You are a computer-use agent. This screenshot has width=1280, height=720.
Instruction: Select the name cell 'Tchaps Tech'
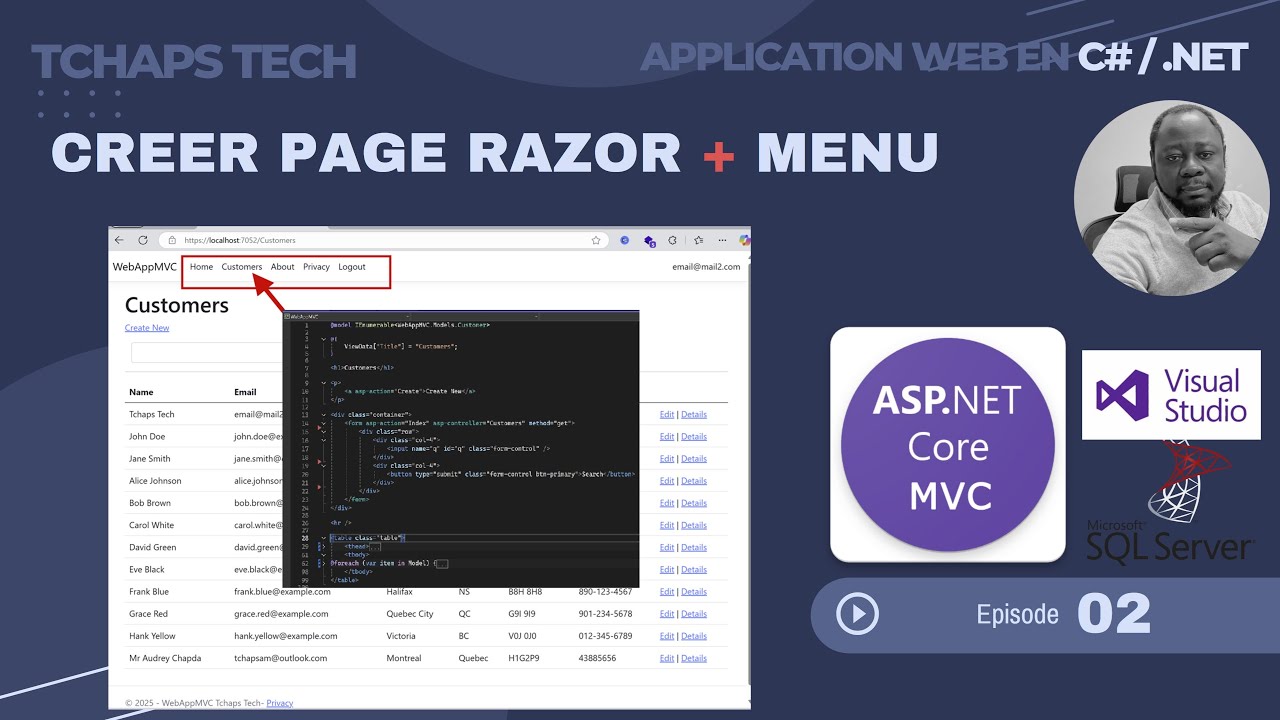pyautogui.click(x=152, y=414)
